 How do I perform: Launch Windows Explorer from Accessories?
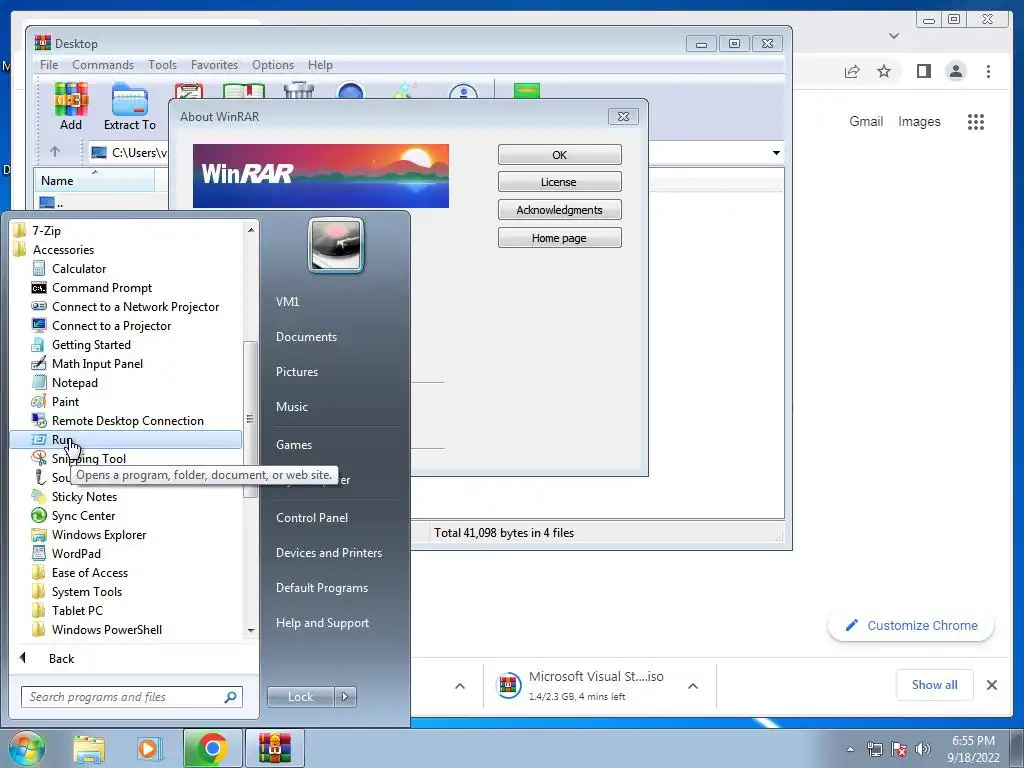click(99, 534)
